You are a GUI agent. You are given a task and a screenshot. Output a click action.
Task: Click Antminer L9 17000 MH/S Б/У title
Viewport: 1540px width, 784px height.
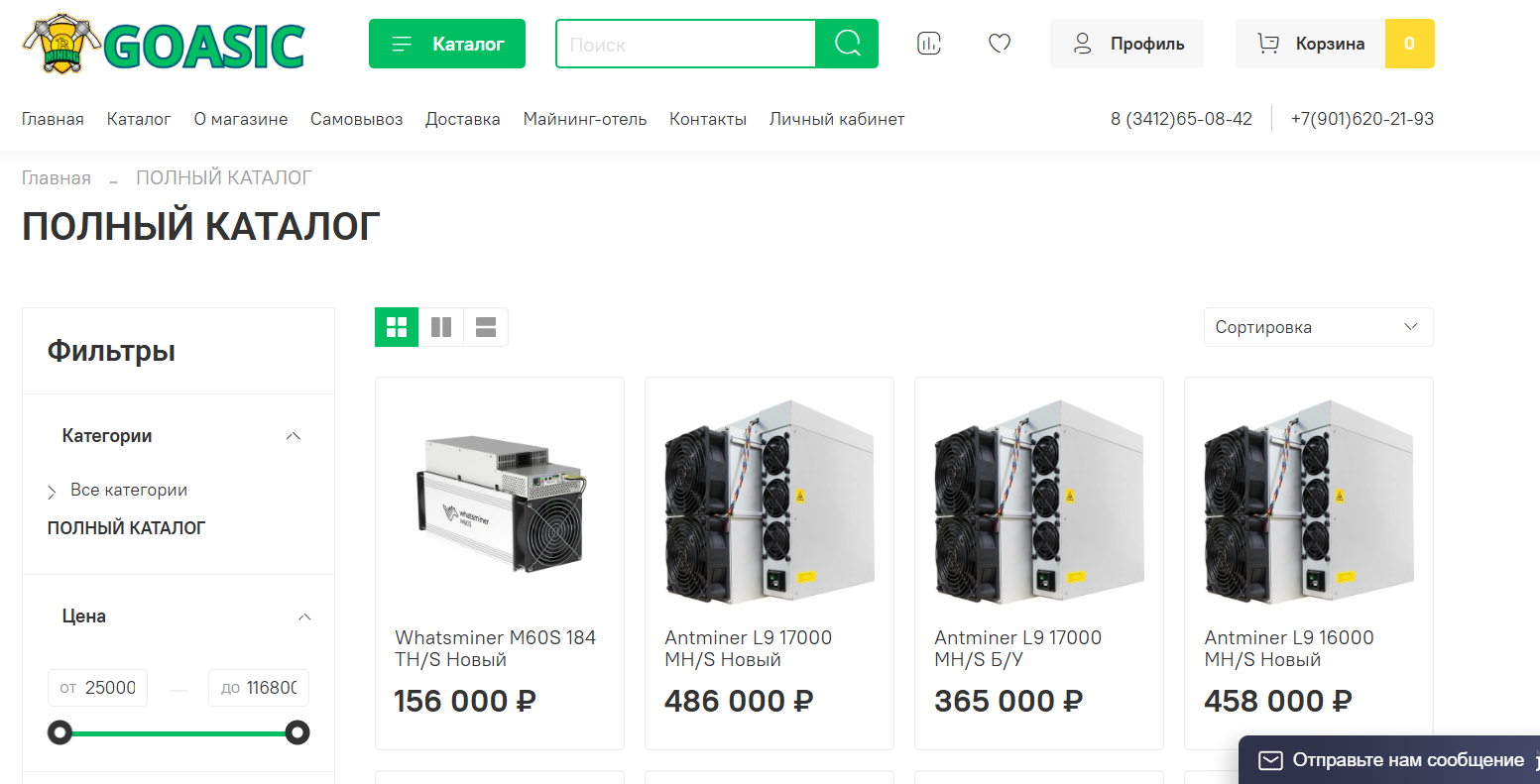pos(1018,648)
